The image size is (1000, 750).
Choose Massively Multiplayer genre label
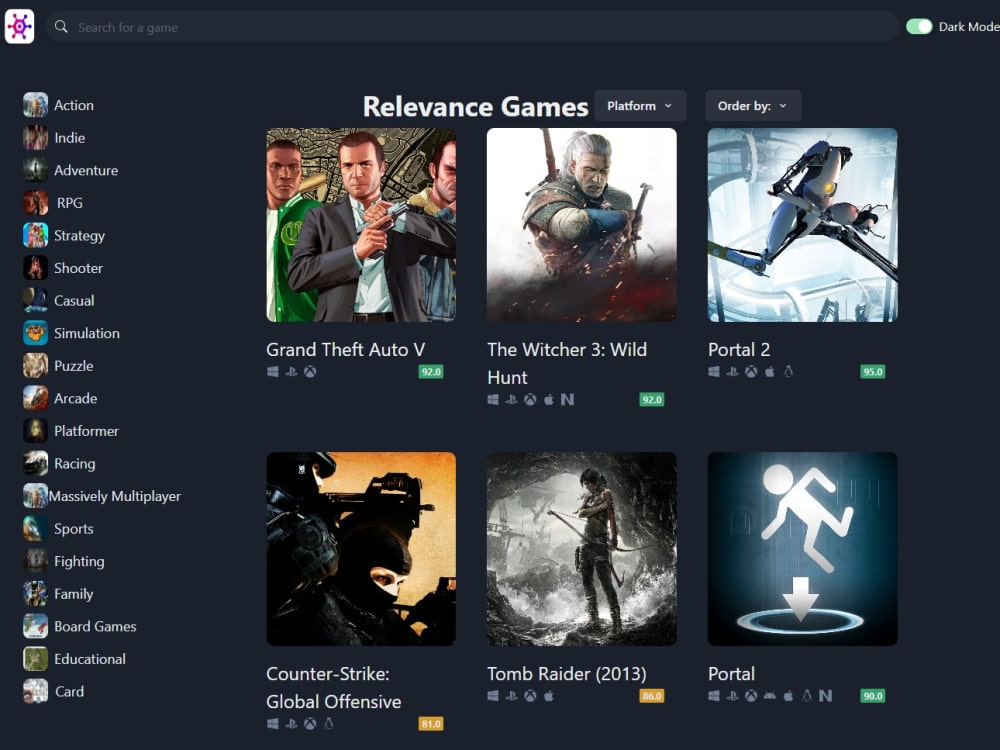point(115,496)
